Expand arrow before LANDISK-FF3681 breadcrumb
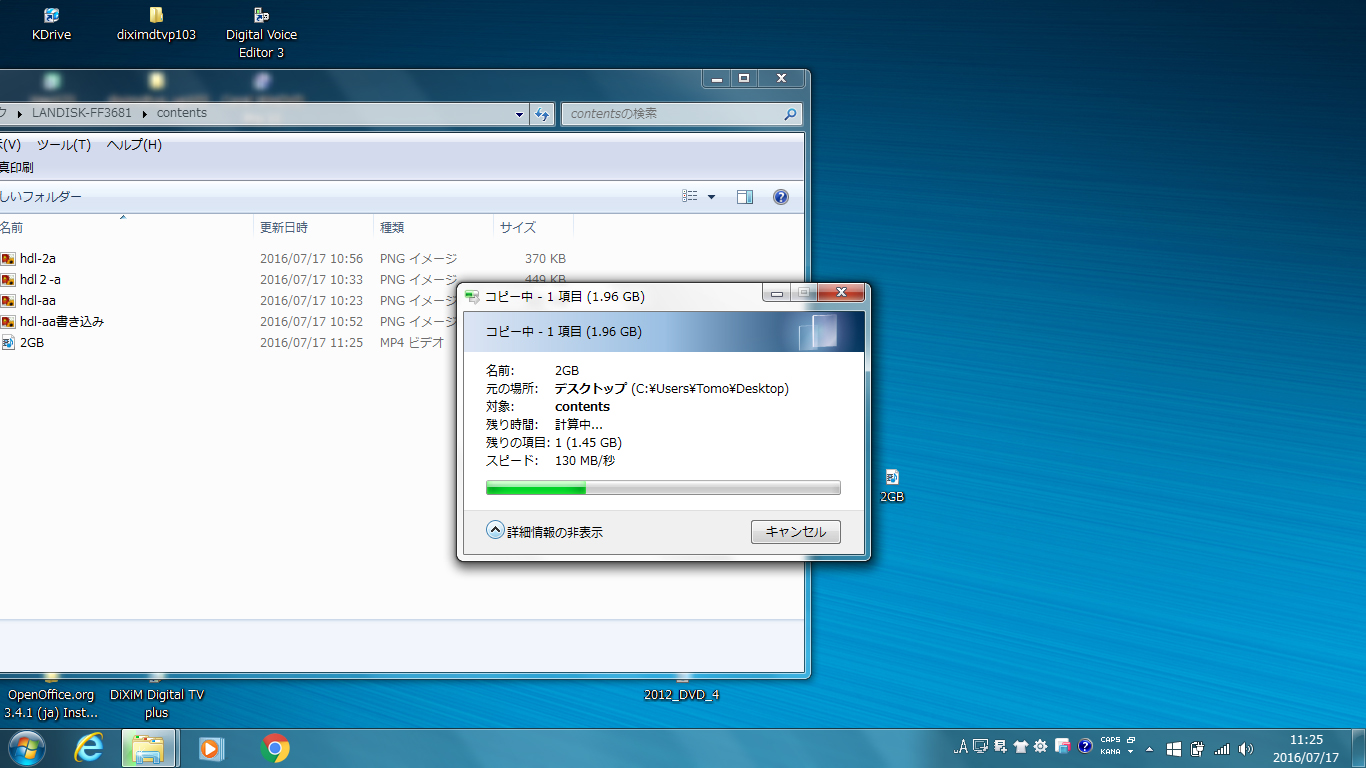 [x=19, y=114]
